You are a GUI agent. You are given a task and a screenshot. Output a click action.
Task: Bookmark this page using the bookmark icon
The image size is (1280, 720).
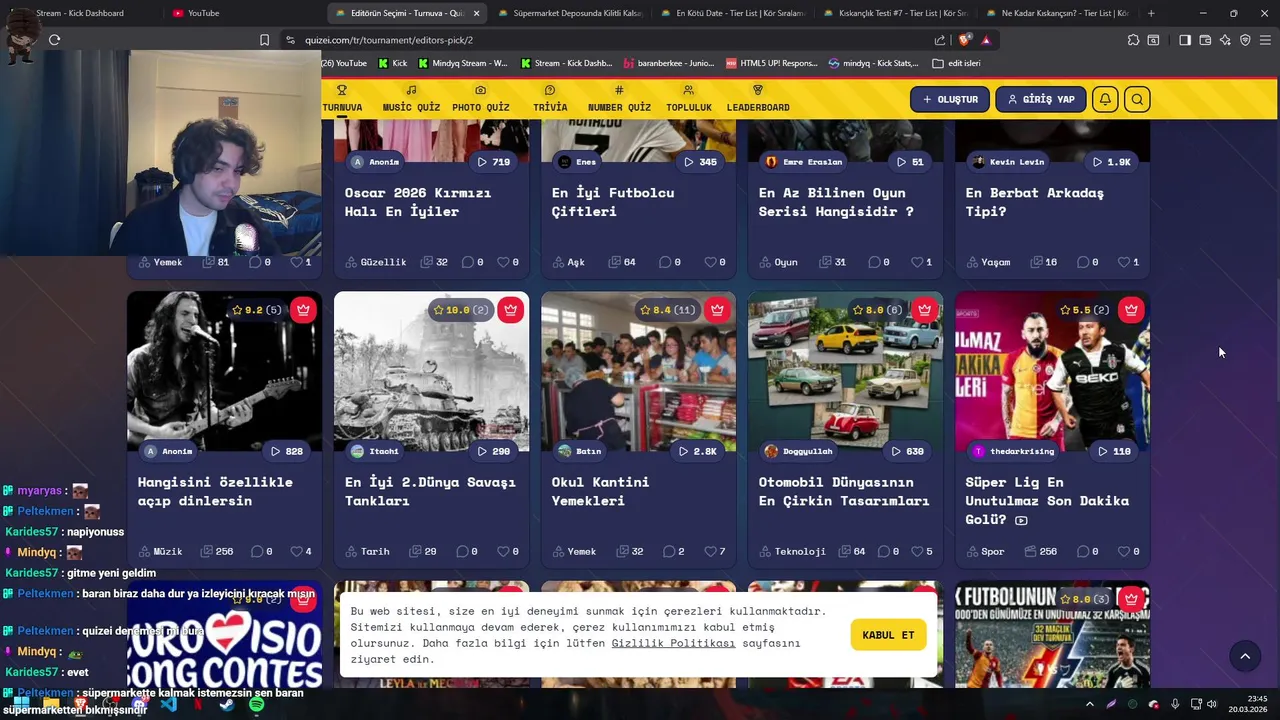[x=264, y=40]
